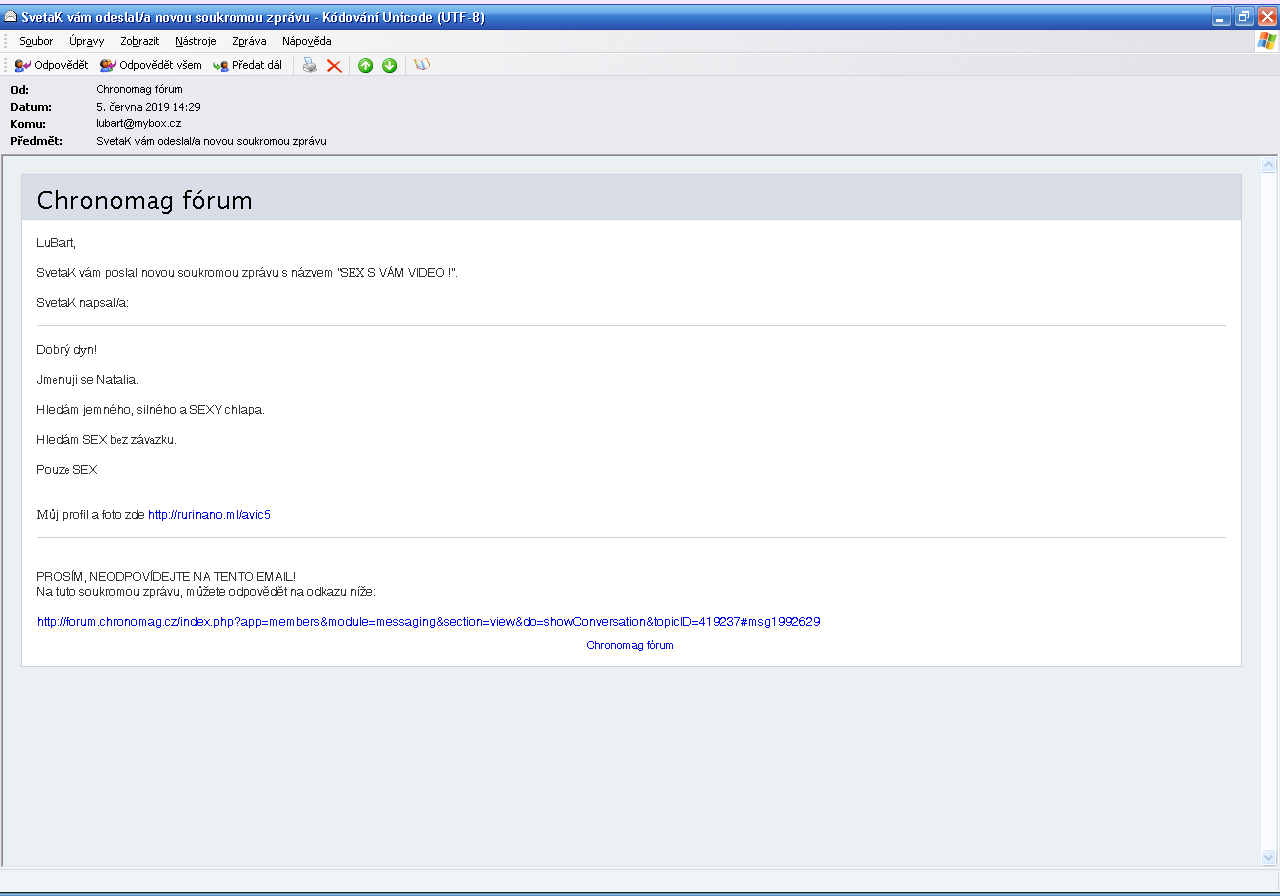Click the scrollbar up arrow in message pane
Viewport: 1280px width, 896px height.
1269,165
